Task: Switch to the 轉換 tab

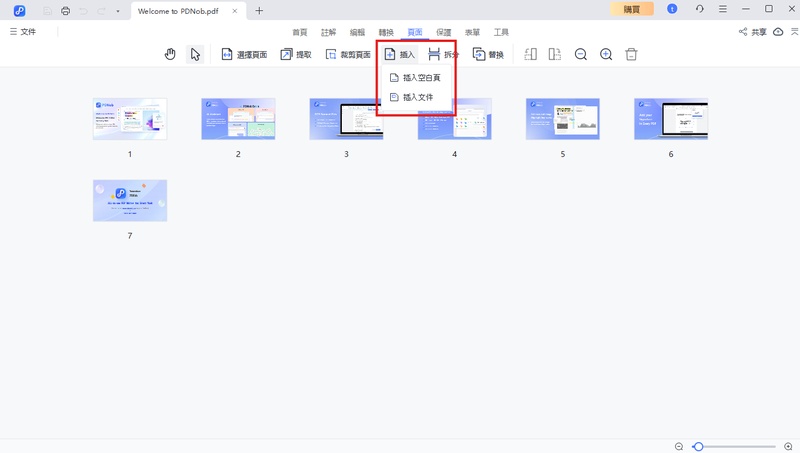Action: point(386,32)
